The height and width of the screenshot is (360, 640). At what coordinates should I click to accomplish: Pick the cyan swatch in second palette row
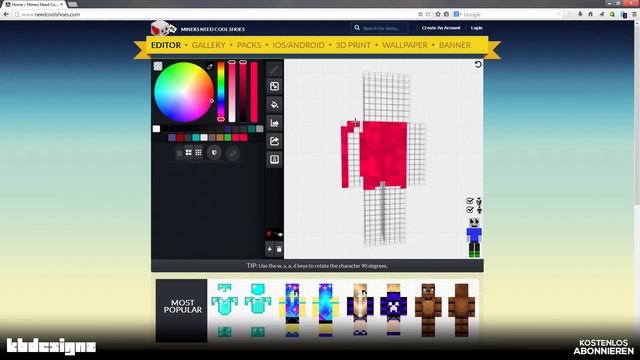[196, 138]
